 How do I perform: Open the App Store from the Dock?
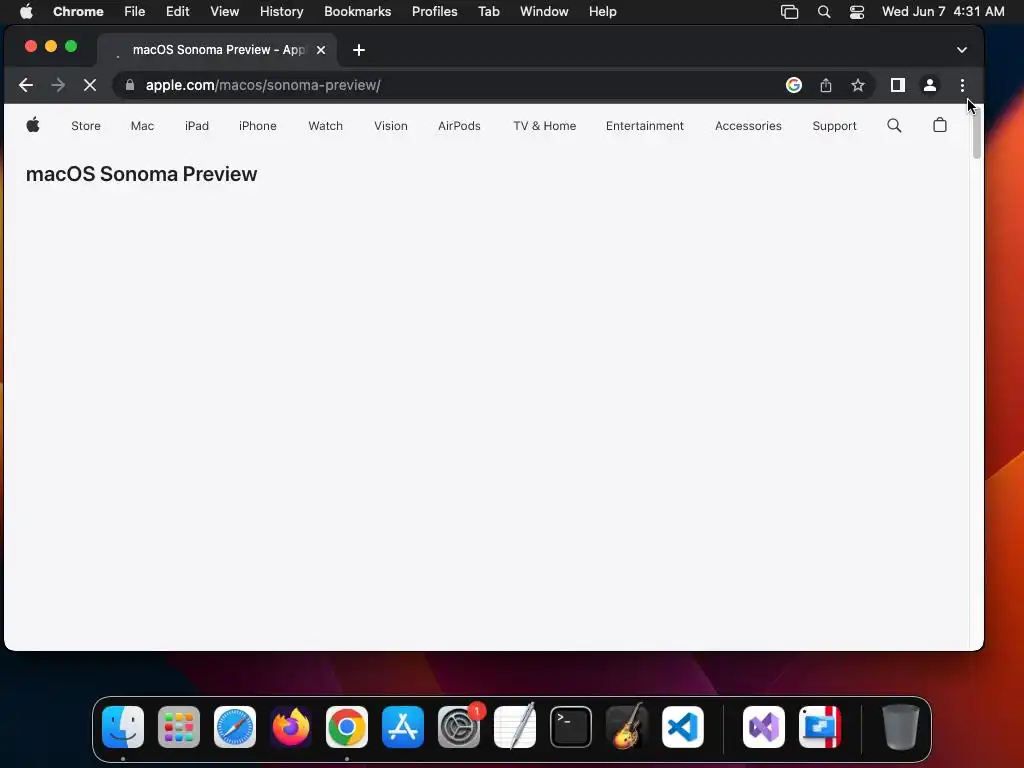coord(403,727)
